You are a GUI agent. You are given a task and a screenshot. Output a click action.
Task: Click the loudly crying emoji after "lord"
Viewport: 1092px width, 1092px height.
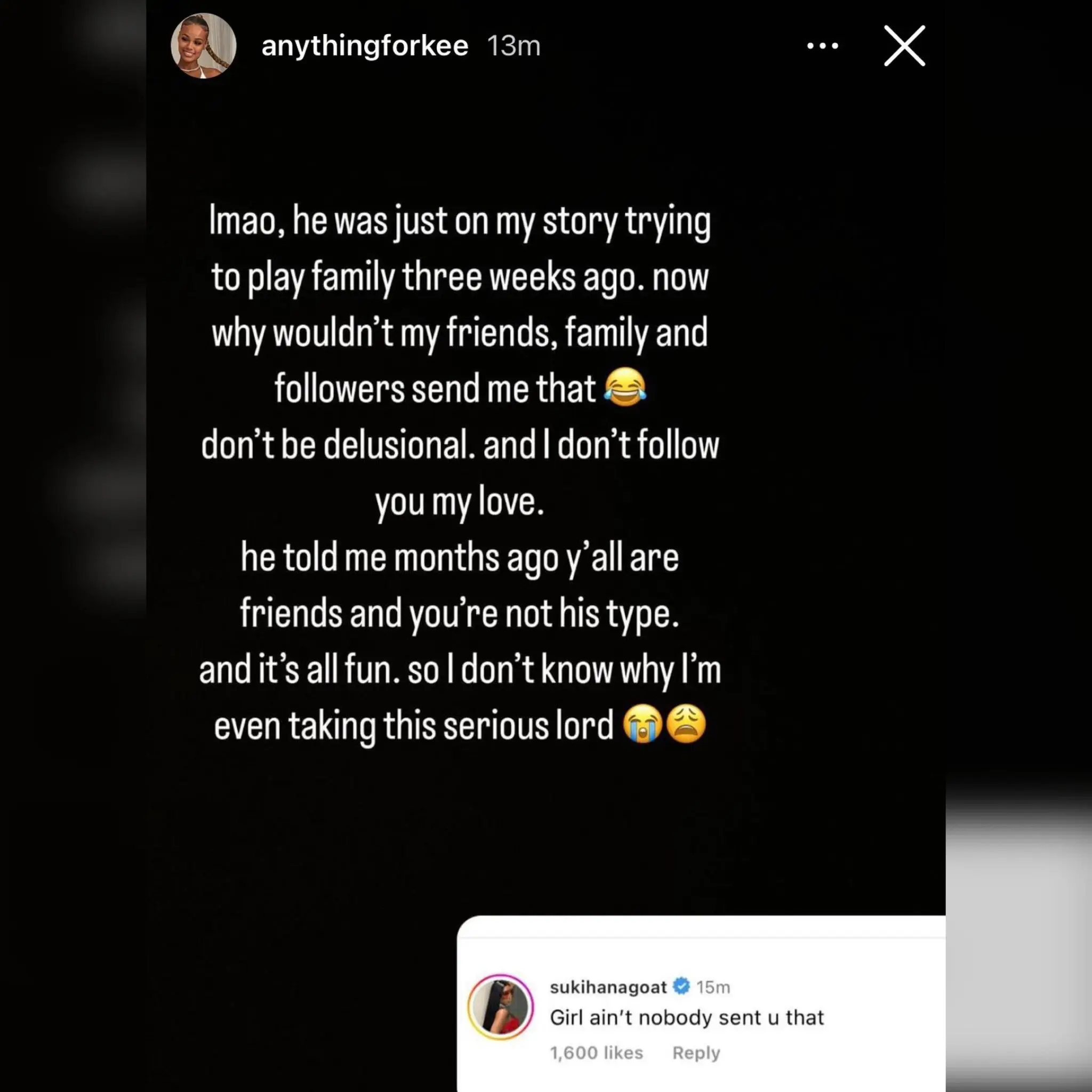click(643, 724)
